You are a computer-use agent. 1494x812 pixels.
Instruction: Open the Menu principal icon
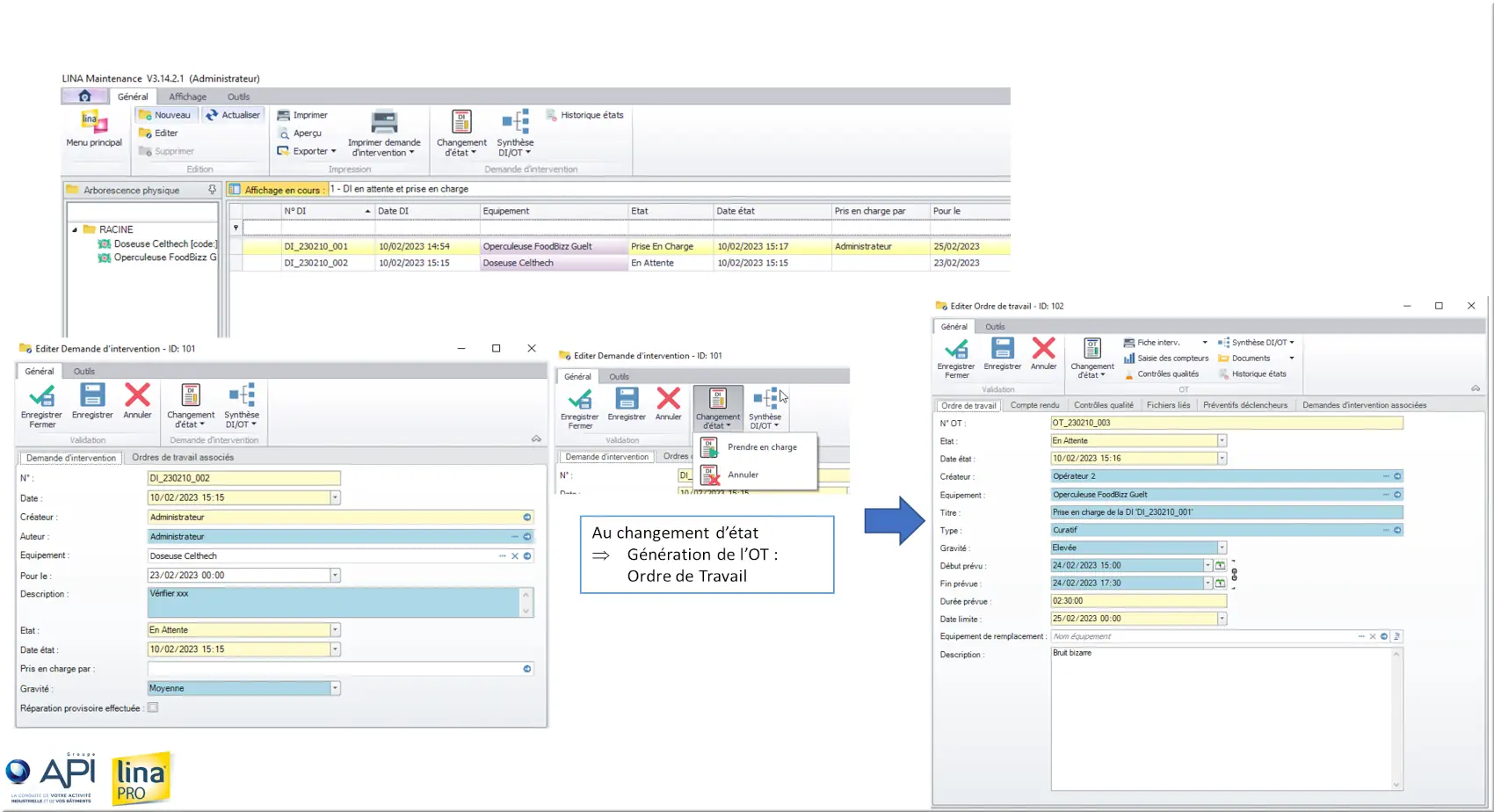coord(94,128)
